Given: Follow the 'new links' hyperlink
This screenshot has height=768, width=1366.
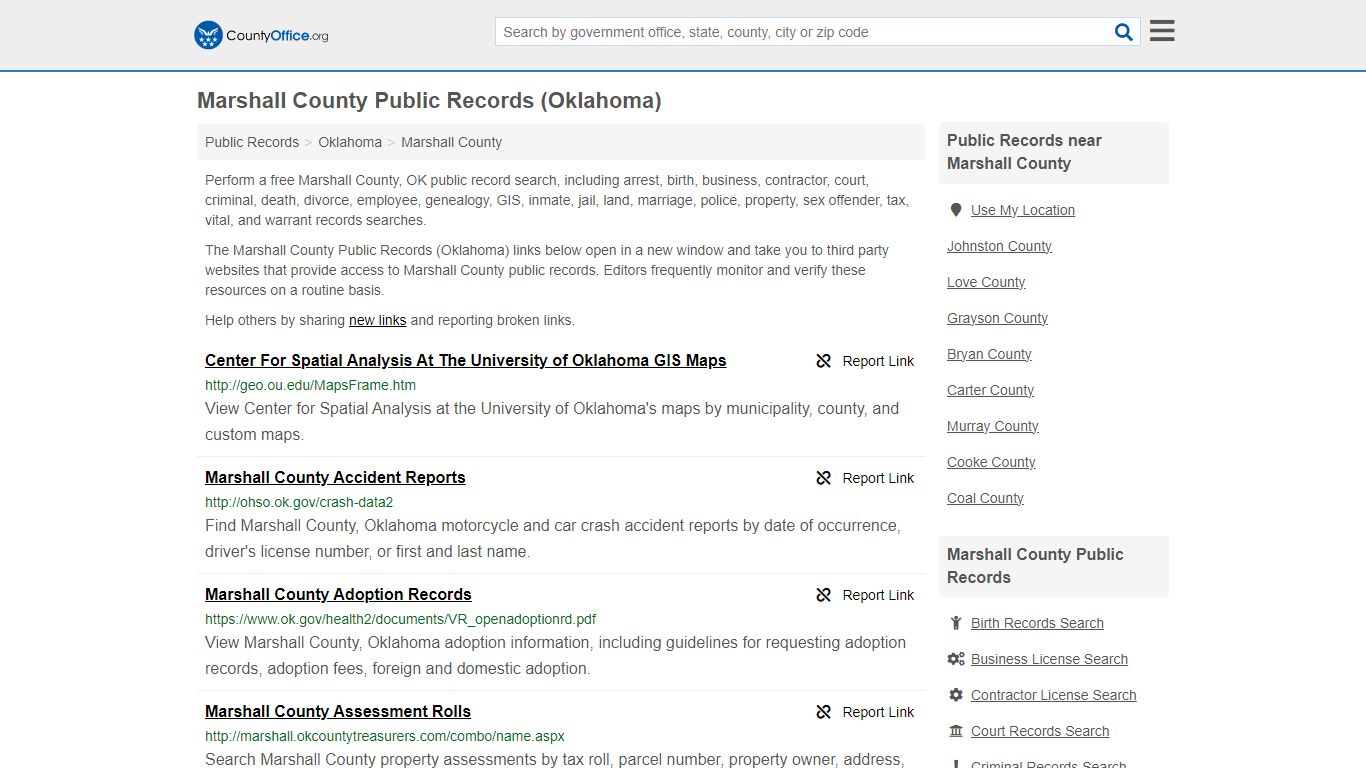Looking at the screenshot, I should click(377, 320).
